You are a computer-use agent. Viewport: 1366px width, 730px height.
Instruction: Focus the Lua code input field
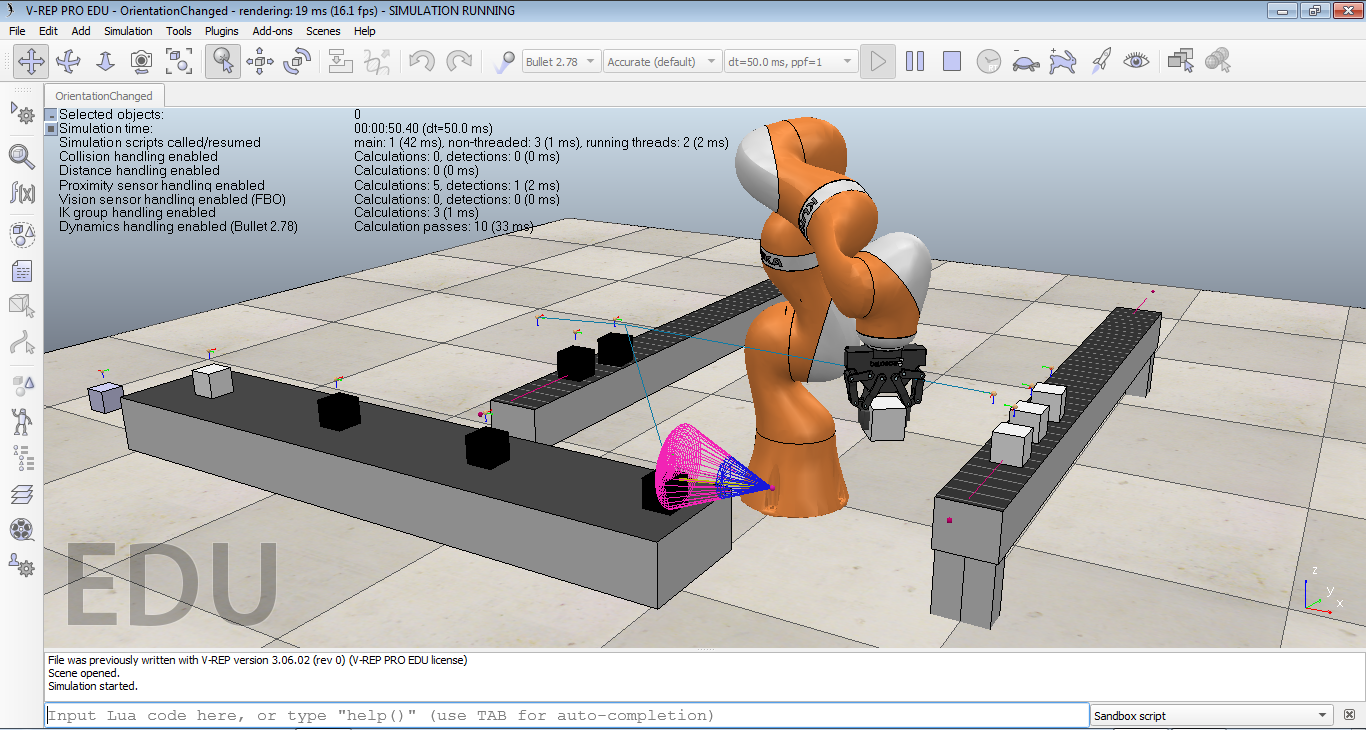click(567, 715)
